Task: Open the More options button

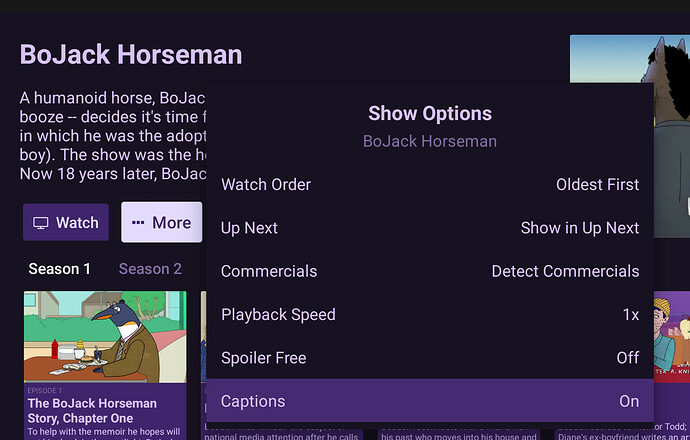Action: (x=161, y=222)
